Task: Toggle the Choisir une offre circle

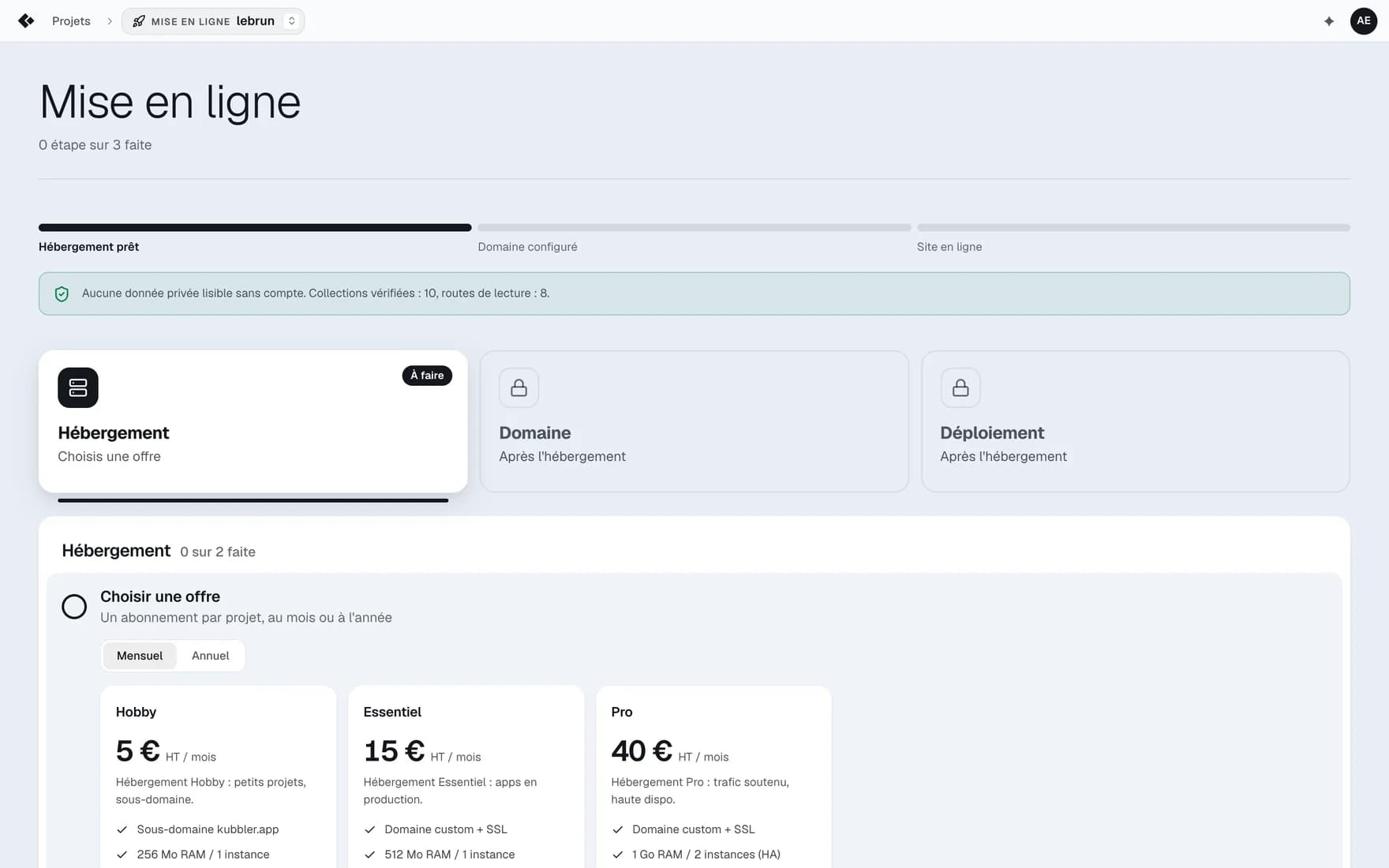Action: pyautogui.click(x=74, y=607)
